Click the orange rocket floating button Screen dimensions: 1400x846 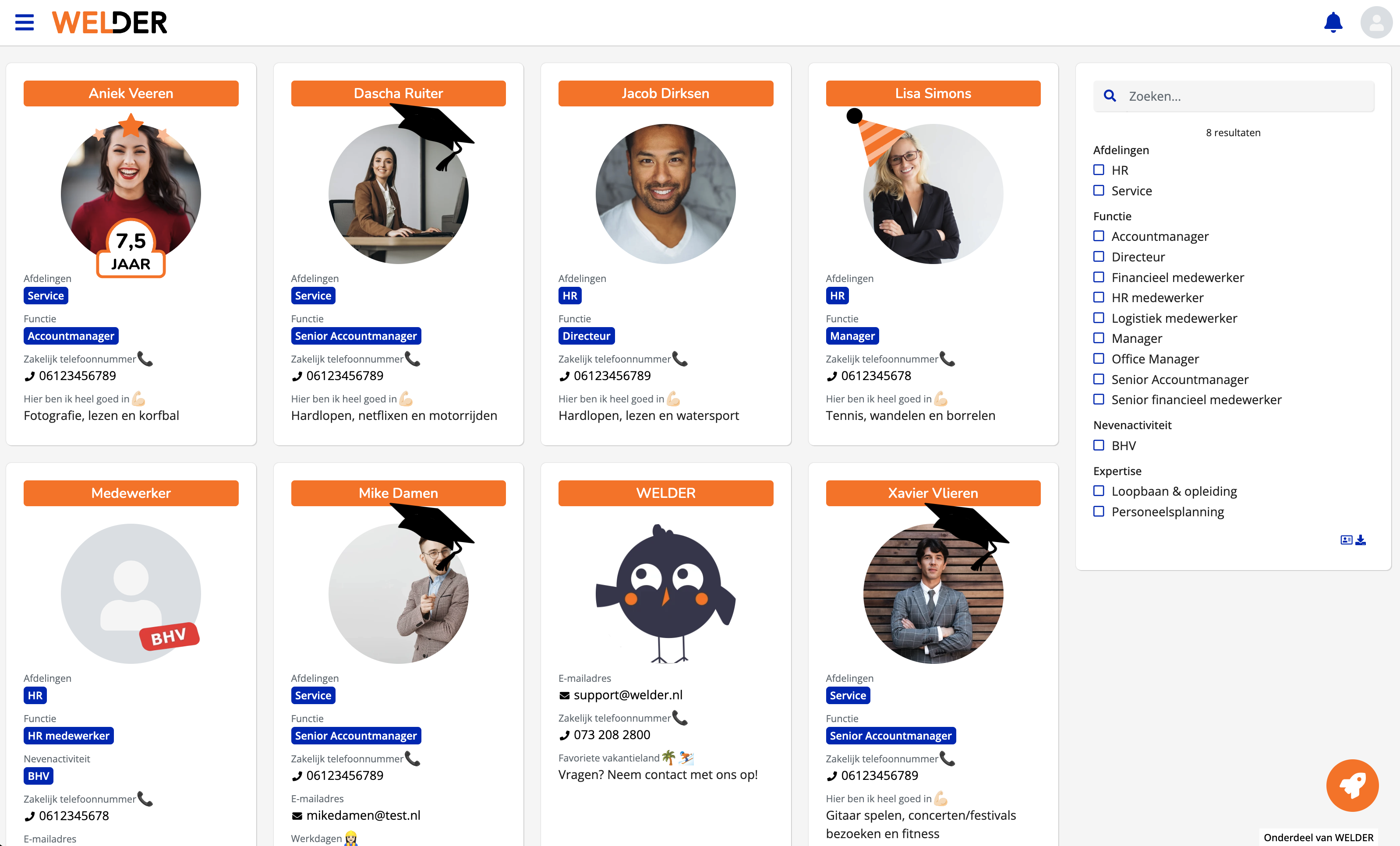(1352, 785)
